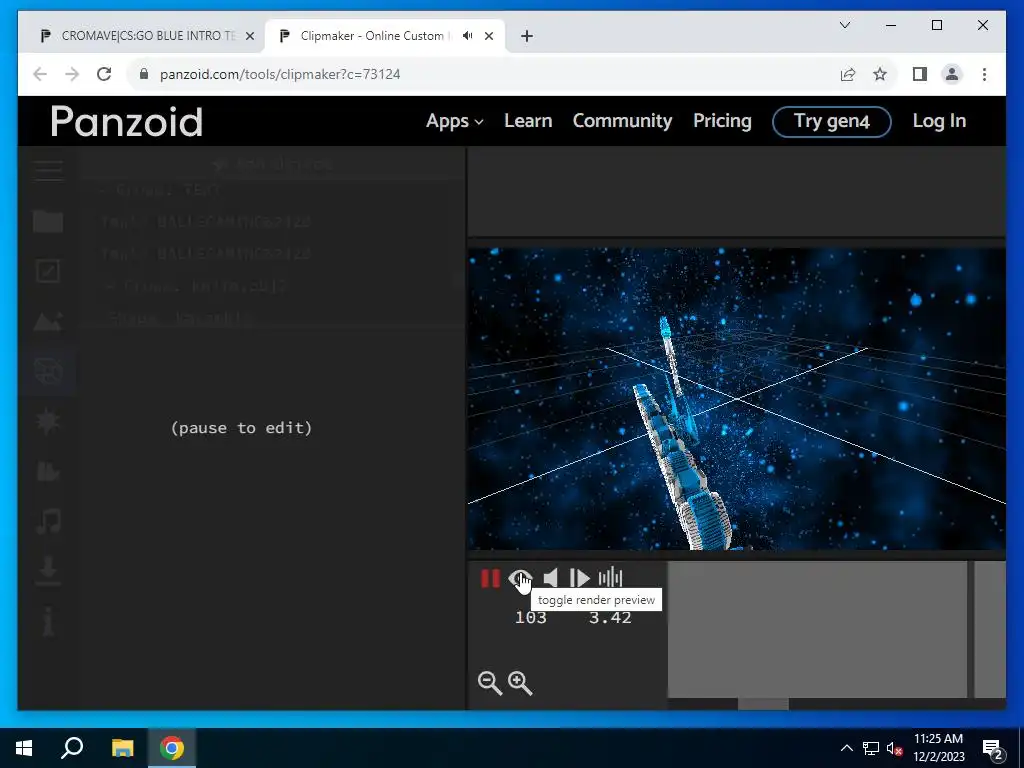Viewport: 1024px width, 768px height.
Task: Open the camera clapper-style panel
Action: point(48,472)
